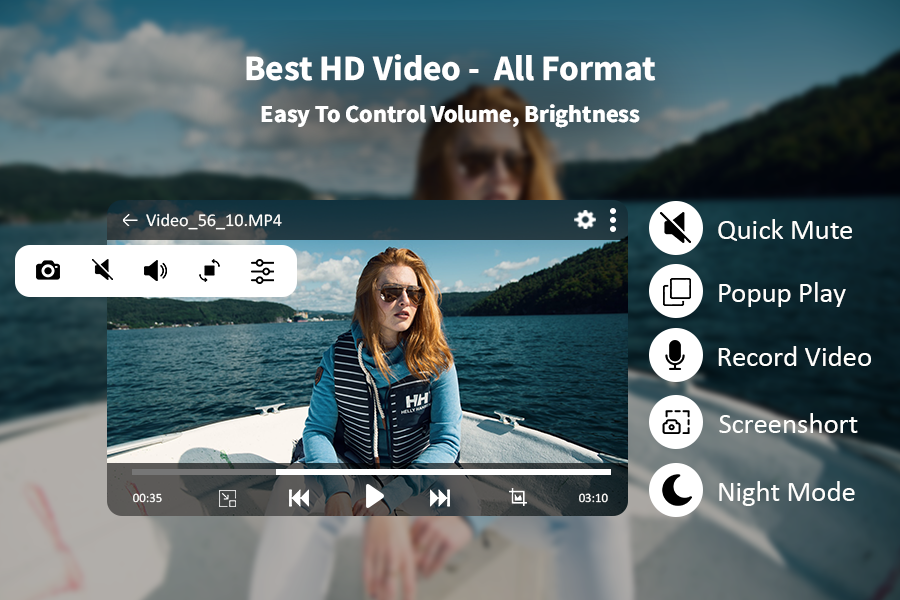The height and width of the screenshot is (600, 900).
Task: Click the Screenshort label
Action: (x=788, y=424)
